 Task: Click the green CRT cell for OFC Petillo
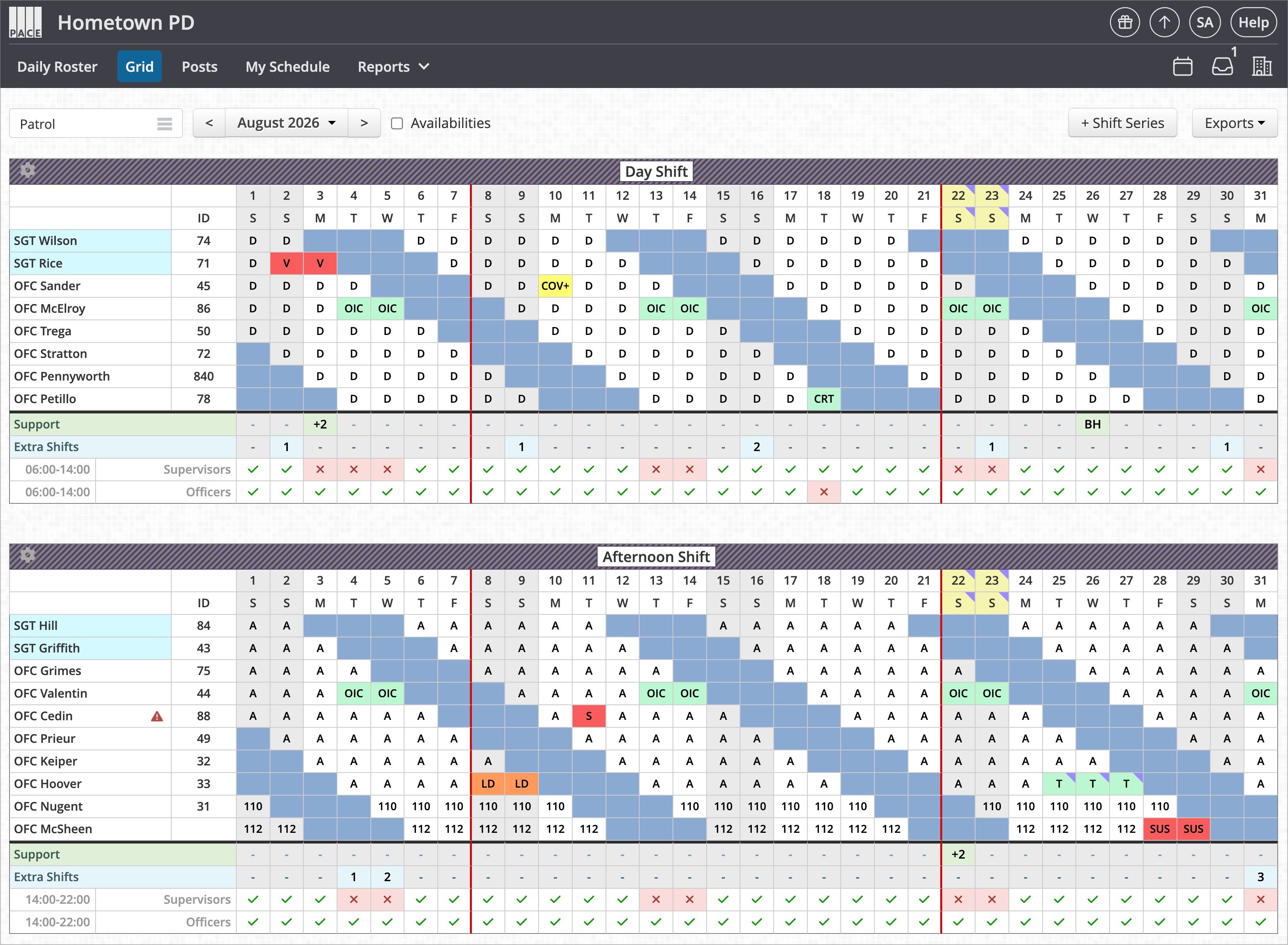824,399
